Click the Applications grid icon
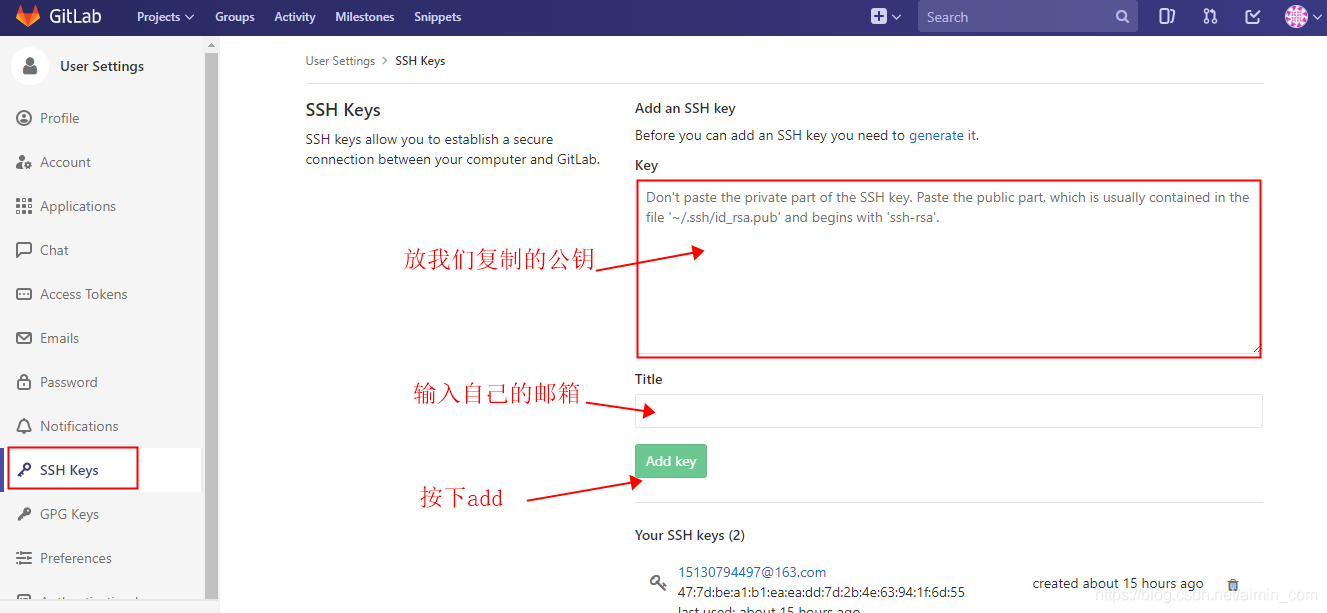The image size is (1327, 613). [x=24, y=206]
